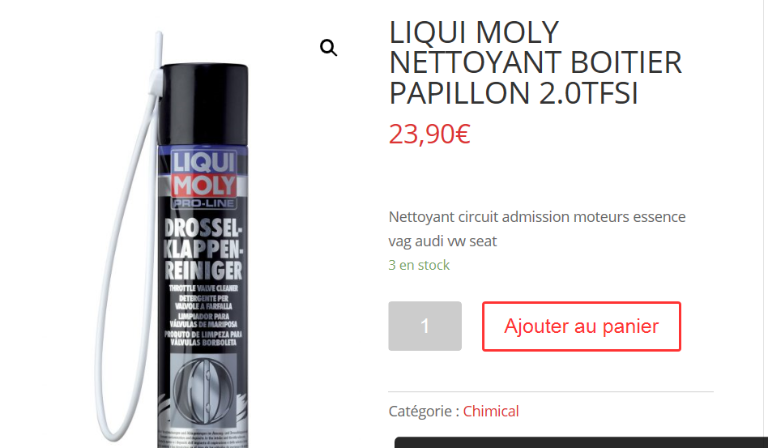Click the quantity input field showing 1
Screen dimensions: 768x448
click(x=425, y=326)
